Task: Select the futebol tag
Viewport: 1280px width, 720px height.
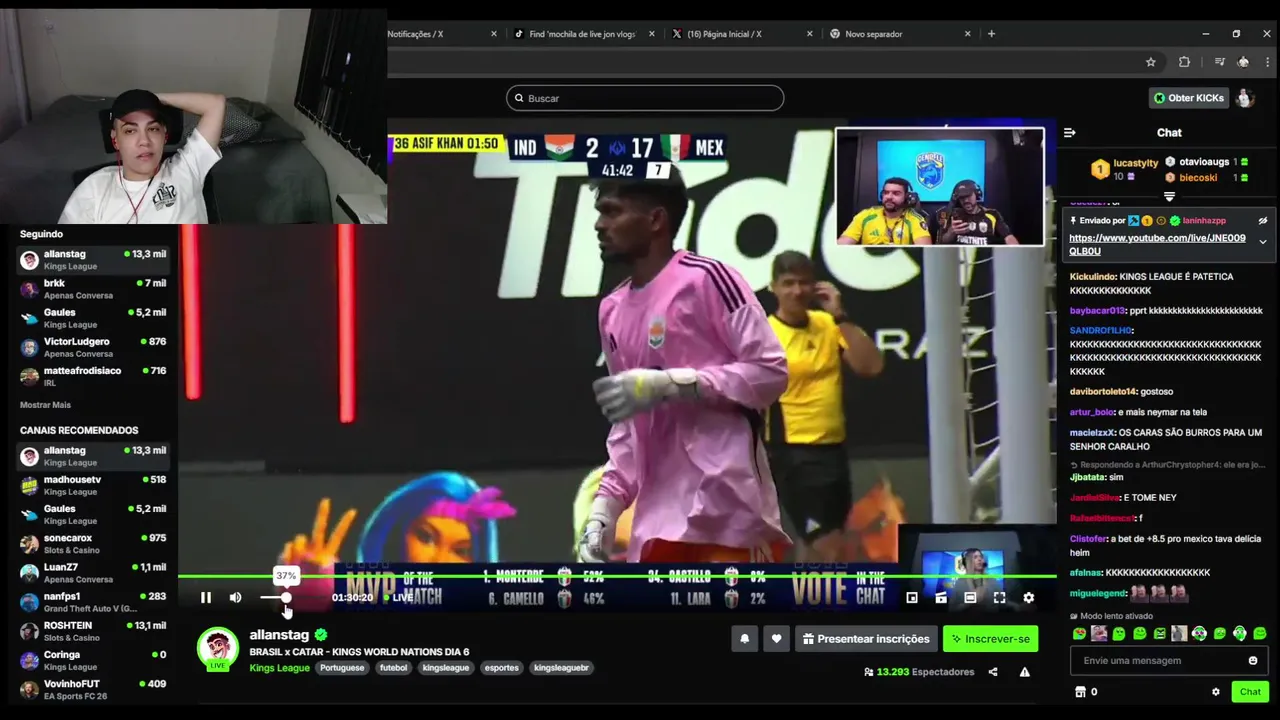Action: 394,668
